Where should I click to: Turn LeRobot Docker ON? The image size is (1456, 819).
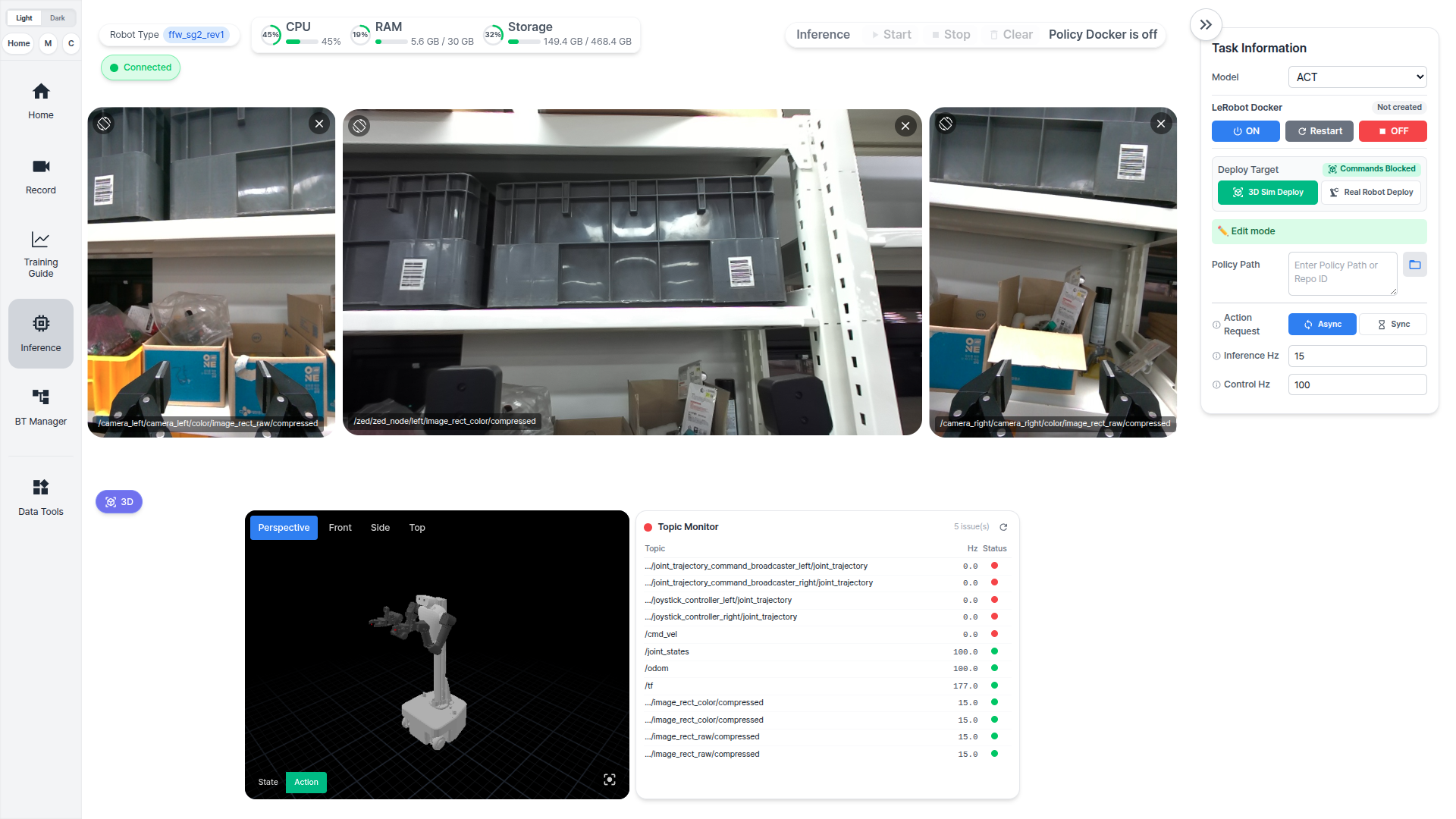click(x=1246, y=131)
